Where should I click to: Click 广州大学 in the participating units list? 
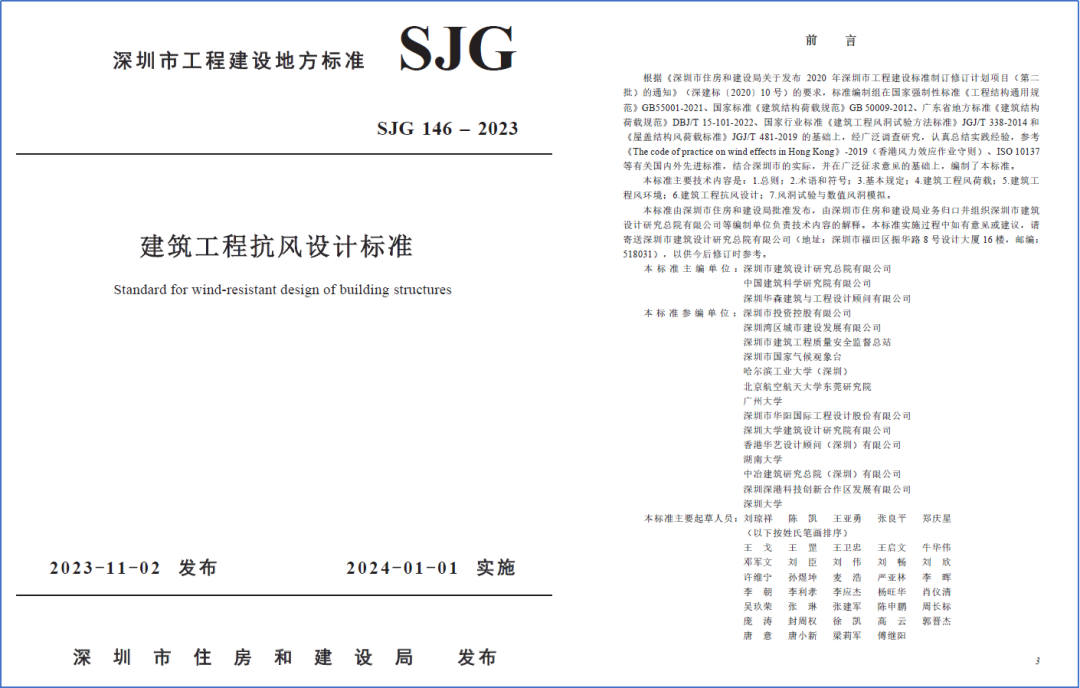pos(762,401)
